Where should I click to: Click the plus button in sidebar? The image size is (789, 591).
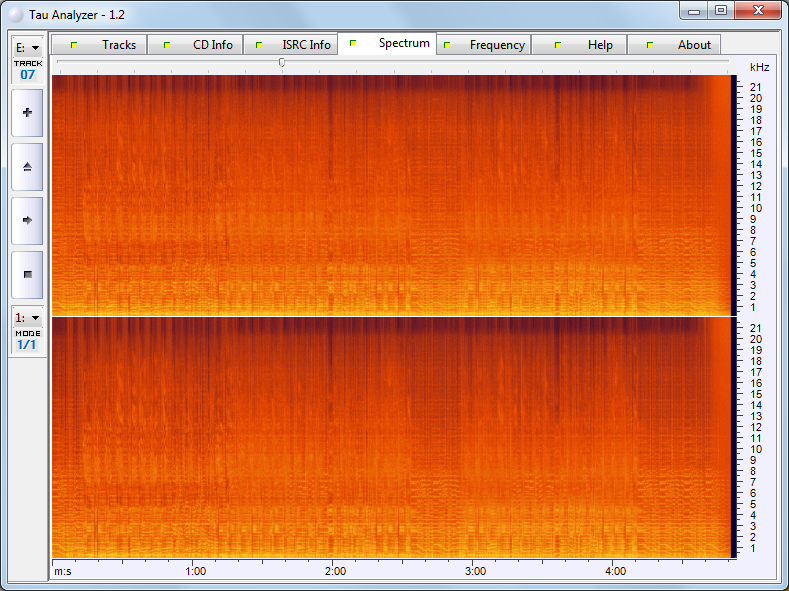coord(27,113)
